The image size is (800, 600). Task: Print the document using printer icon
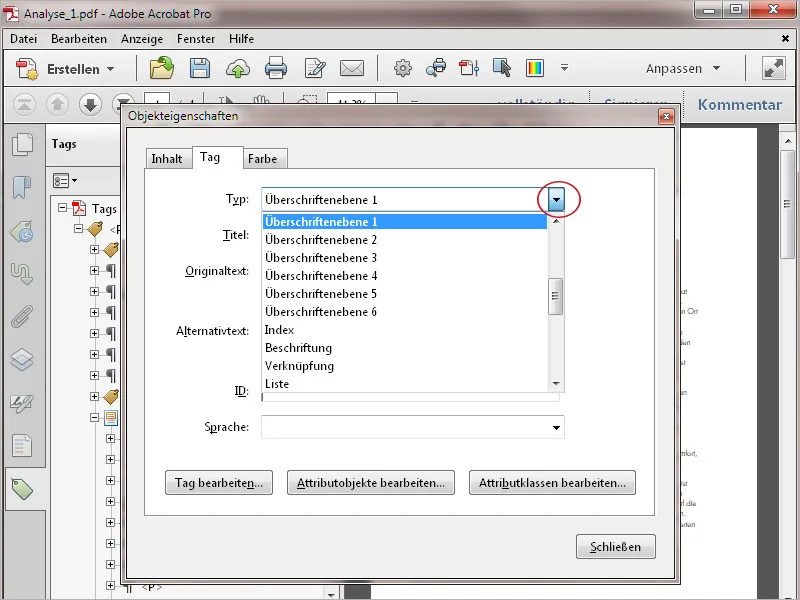pos(276,68)
